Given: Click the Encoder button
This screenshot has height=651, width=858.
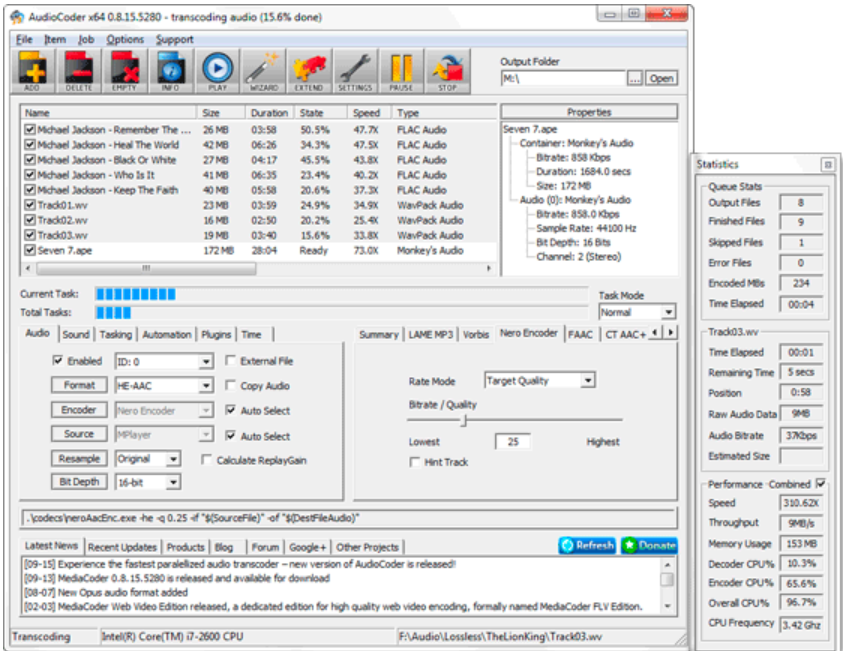Looking at the screenshot, I should click(x=79, y=410).
